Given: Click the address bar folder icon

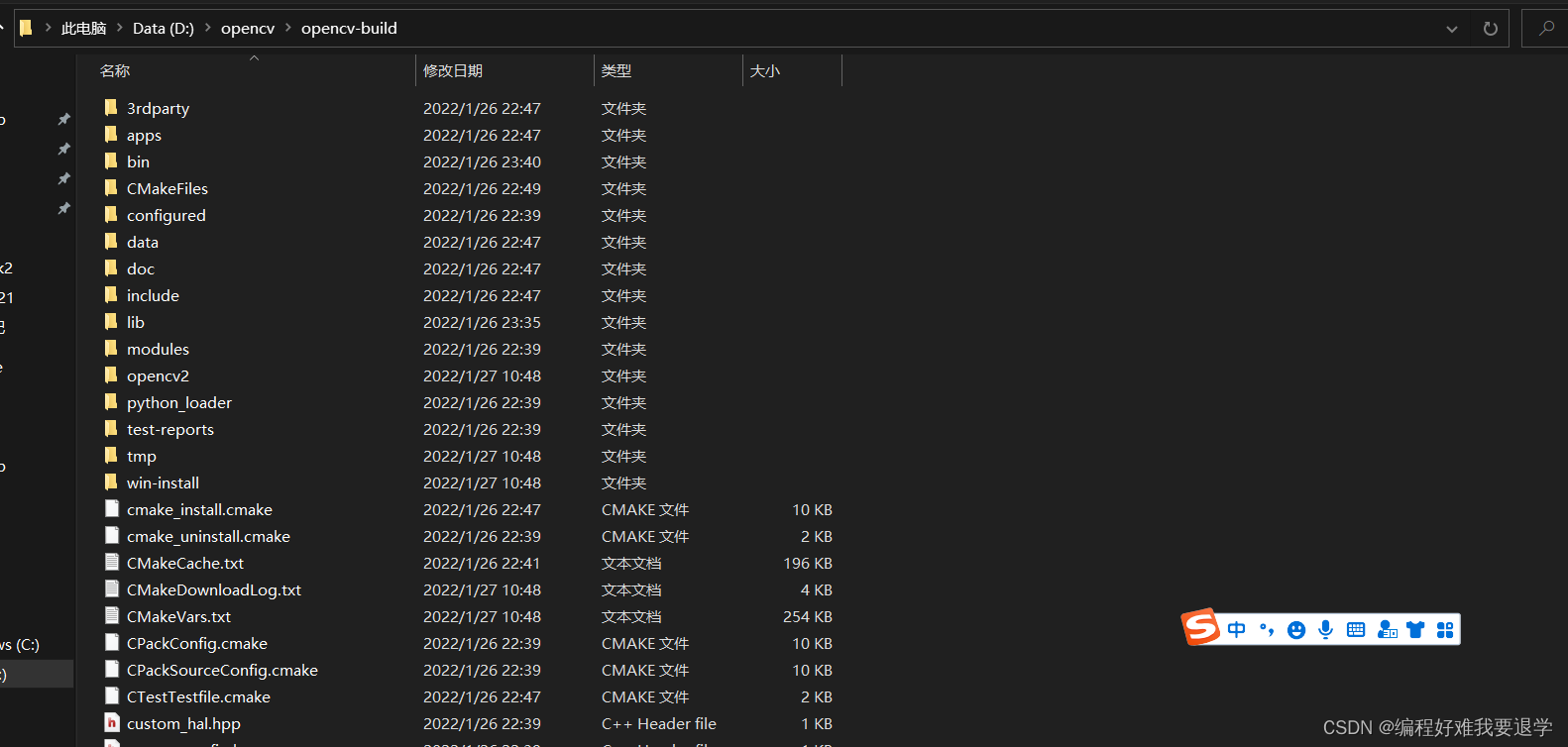Looking at the screenshot, I should (x=26, y=28).
